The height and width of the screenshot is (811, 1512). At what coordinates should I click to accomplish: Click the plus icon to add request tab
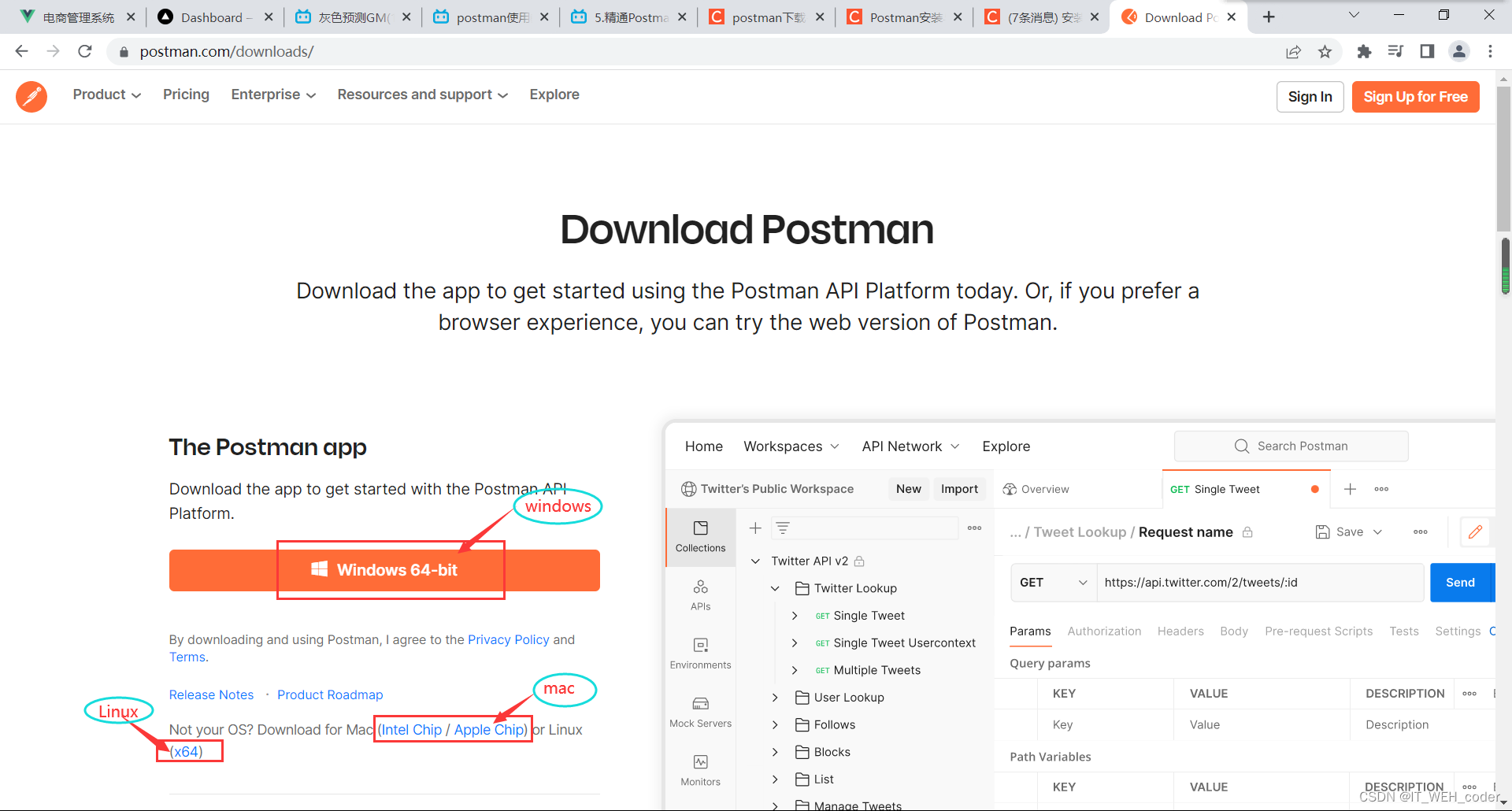tap(1350, 489)
